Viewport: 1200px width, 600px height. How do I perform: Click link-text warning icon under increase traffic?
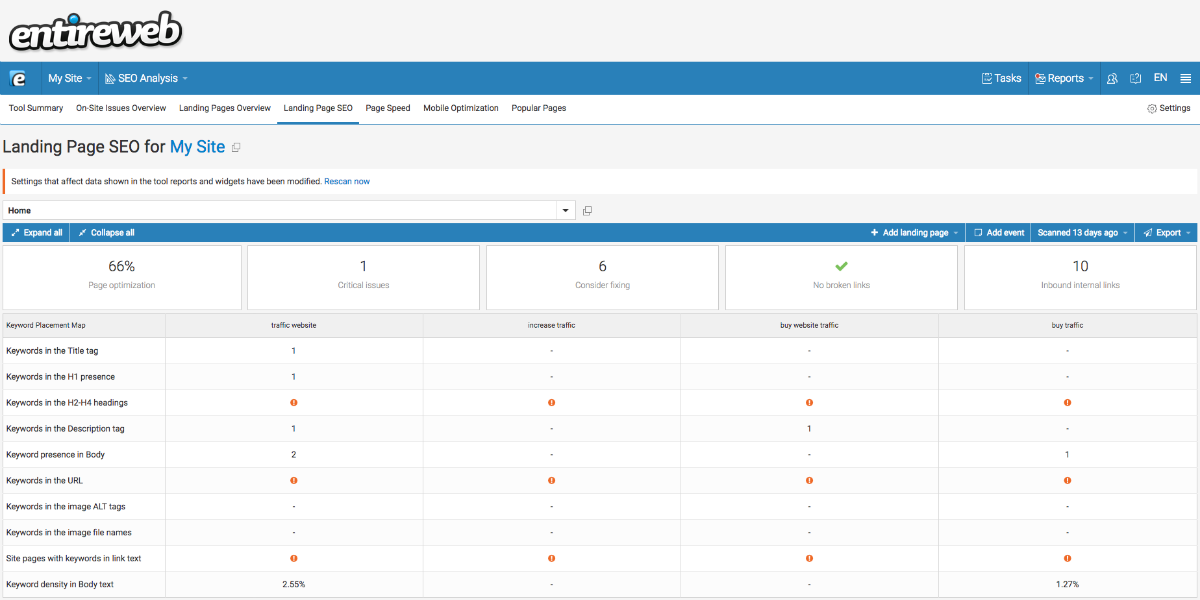[x=551, y=559]
